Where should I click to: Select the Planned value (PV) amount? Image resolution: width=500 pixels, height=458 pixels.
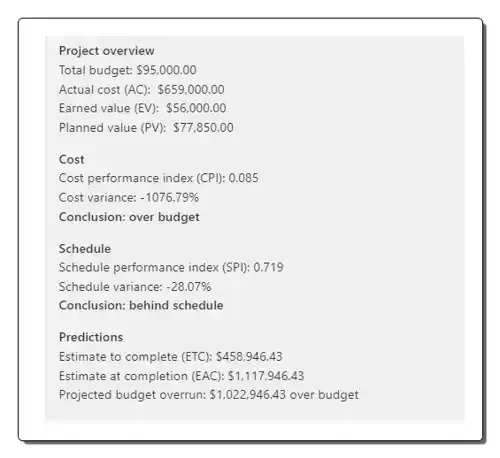click(203, 128)
